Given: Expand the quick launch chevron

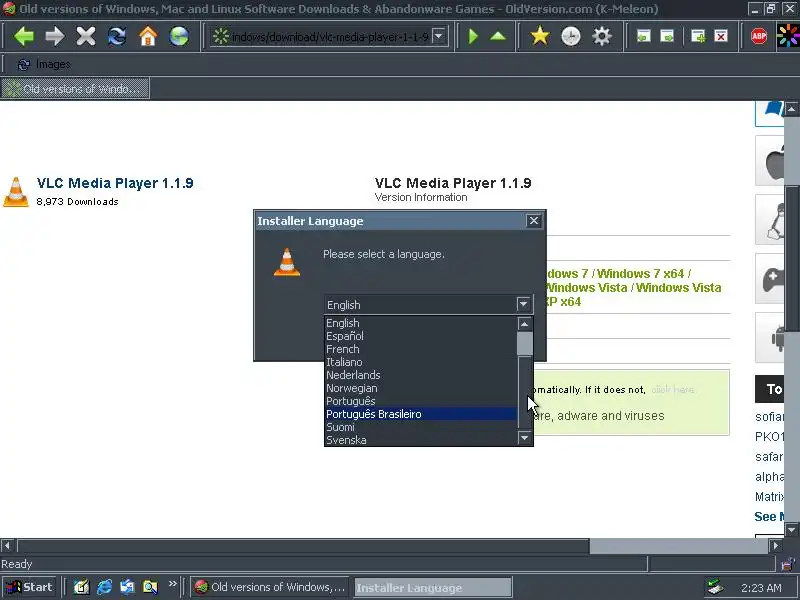Looking at the screenshot, I should pos(172,584).
